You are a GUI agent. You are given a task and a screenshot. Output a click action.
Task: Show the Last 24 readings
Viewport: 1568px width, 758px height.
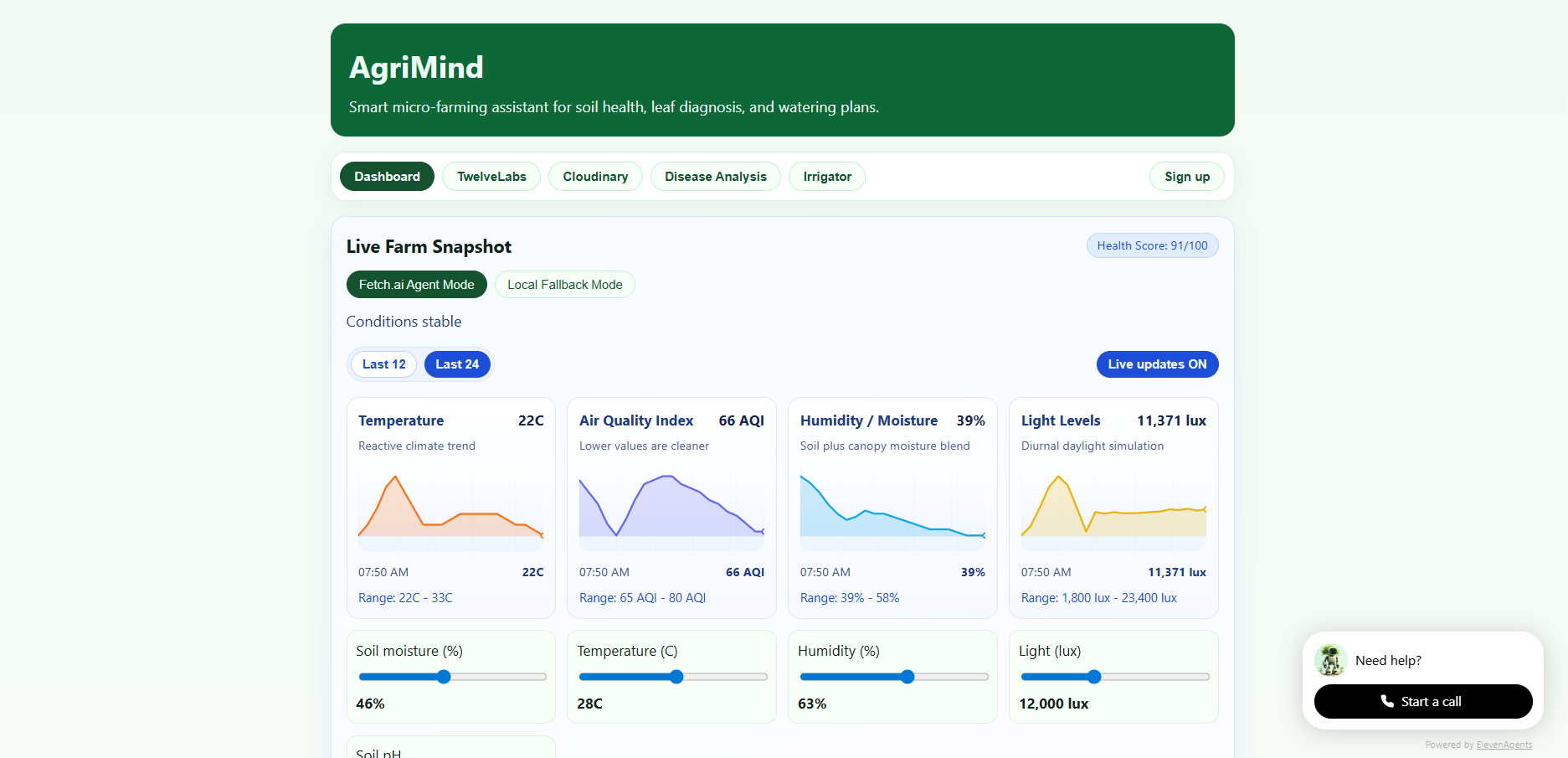457,364
